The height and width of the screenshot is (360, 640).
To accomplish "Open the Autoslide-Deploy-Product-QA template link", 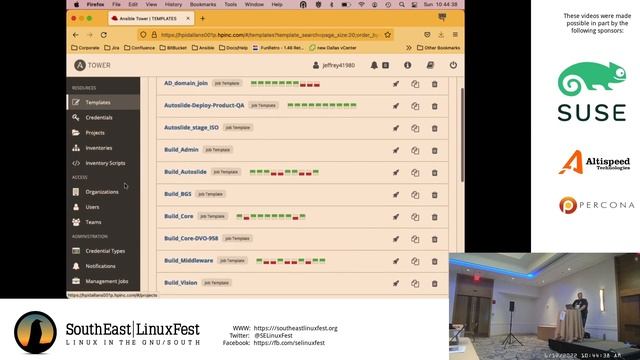I will point(204,105).
